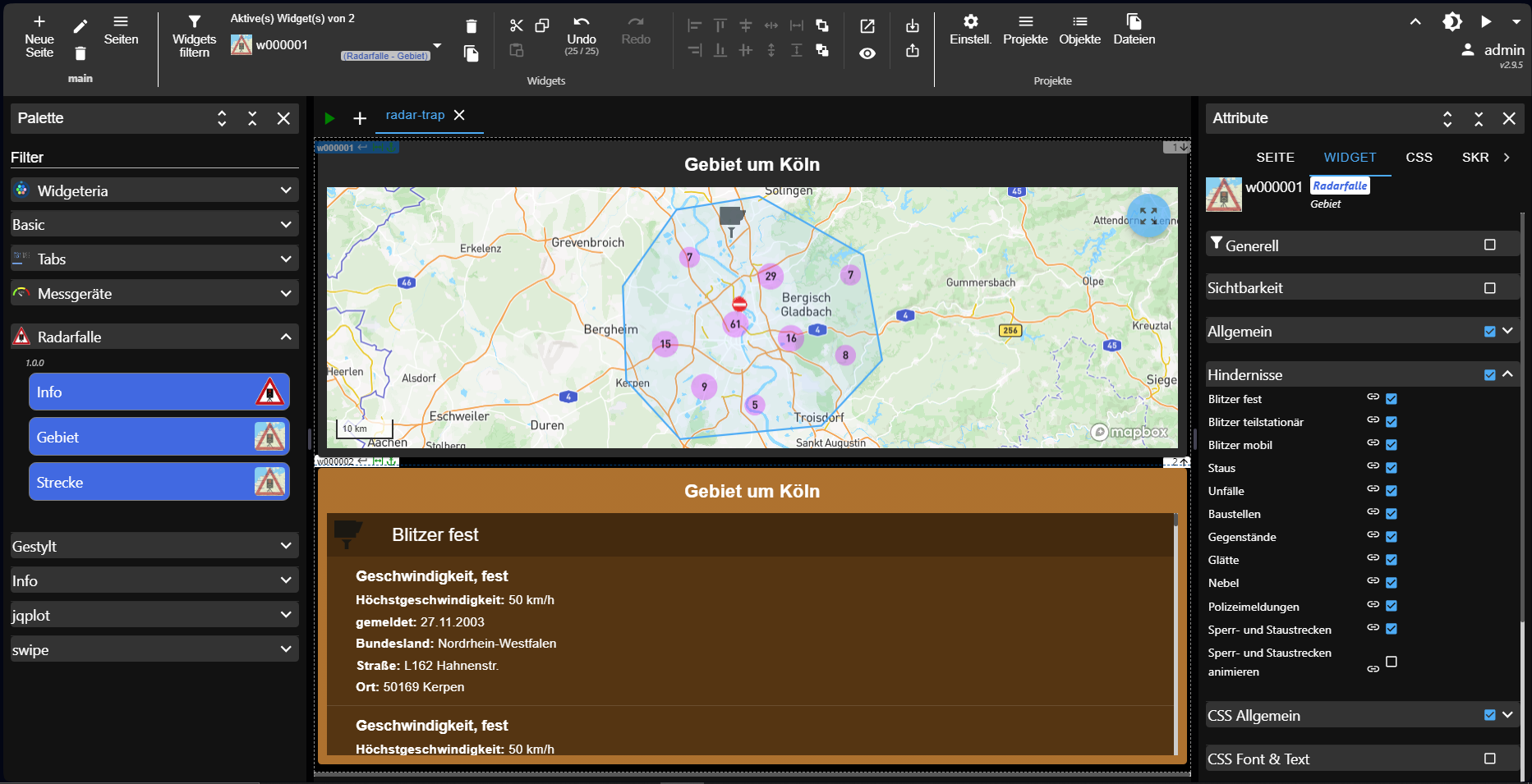Collapse the top toolbar with the chevron
This screenshot has width=1532, height=784.
click(1415, 22)
